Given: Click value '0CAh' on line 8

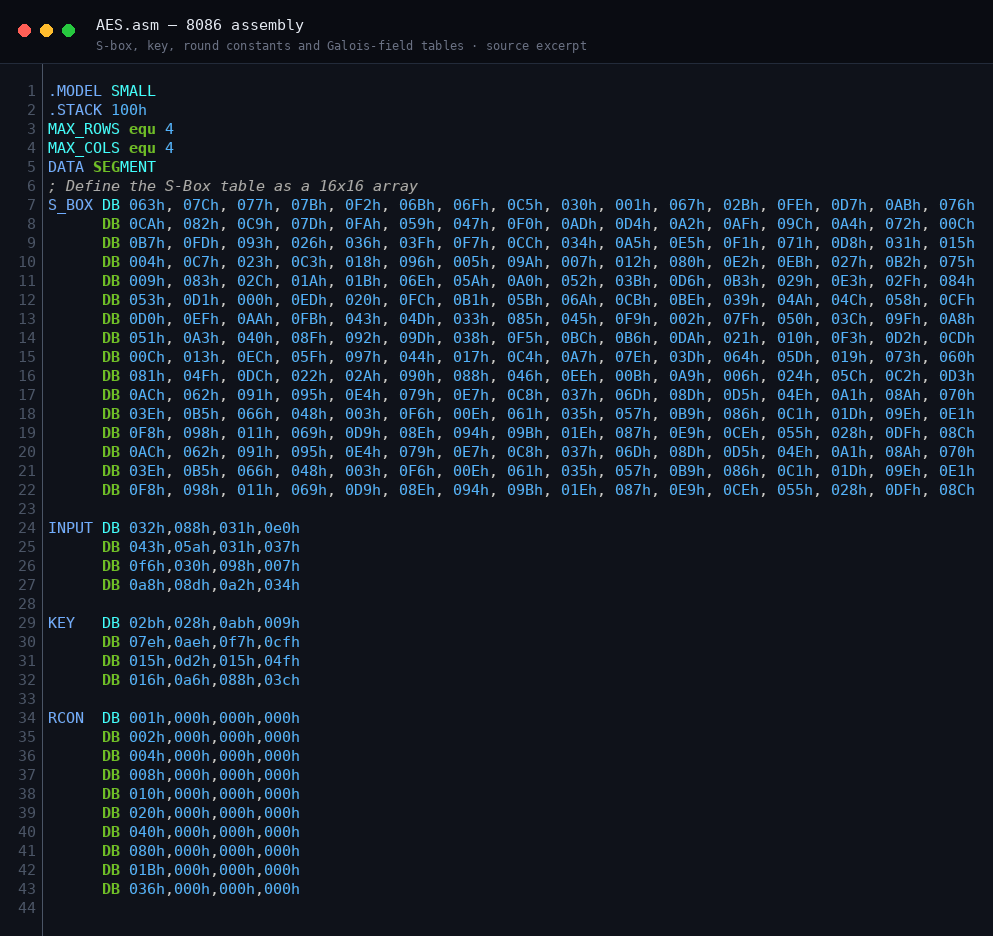Looking at the screenshot, I should click(147, 224).
